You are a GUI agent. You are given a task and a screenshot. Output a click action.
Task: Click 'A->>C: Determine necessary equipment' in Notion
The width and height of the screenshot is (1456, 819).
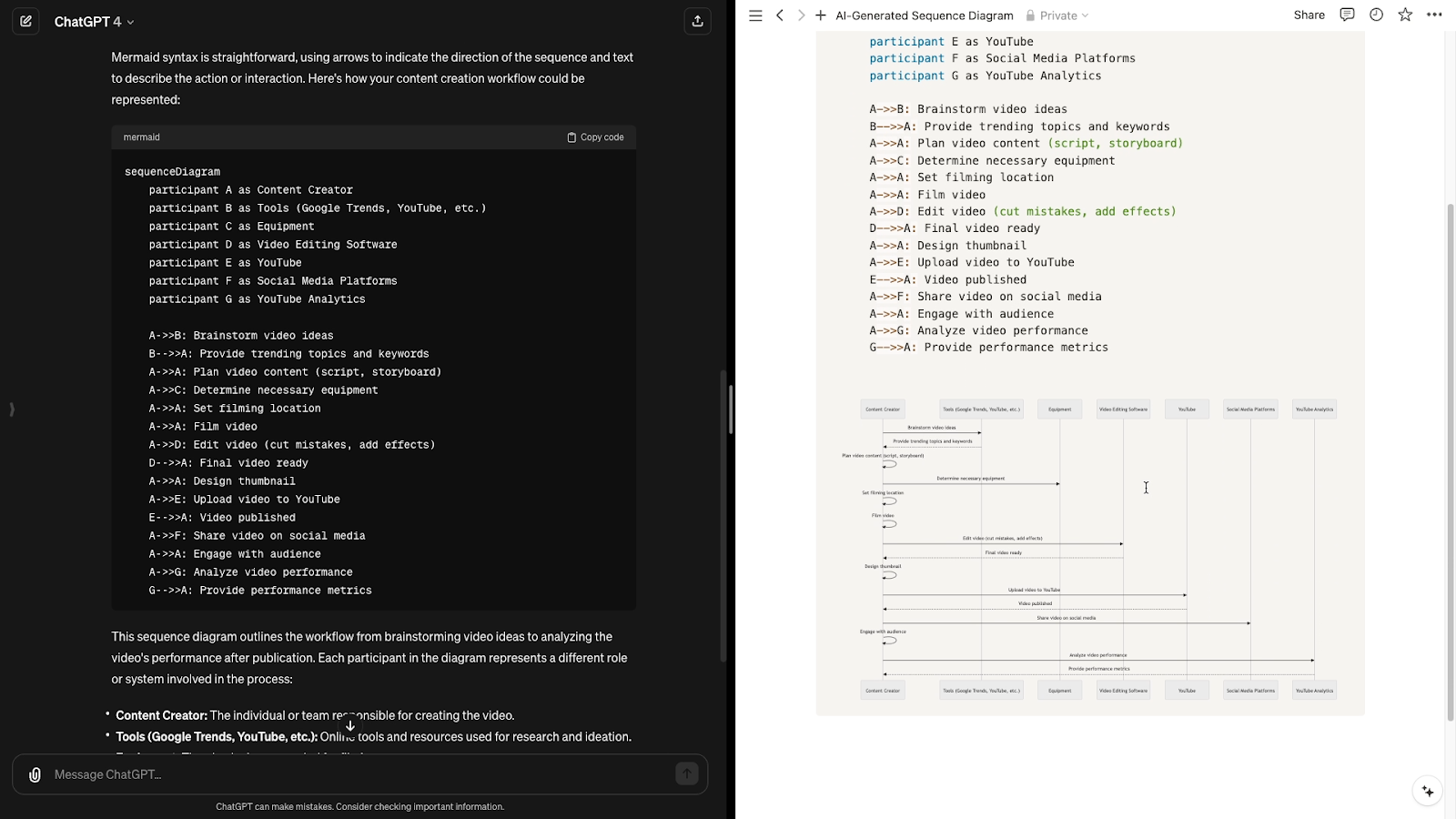[x=992, y=161]
